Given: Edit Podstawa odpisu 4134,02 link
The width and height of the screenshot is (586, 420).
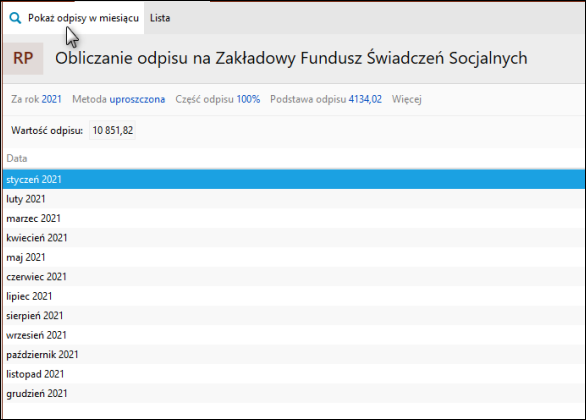Looking at the screenshot, I should [x=365, y=99].
